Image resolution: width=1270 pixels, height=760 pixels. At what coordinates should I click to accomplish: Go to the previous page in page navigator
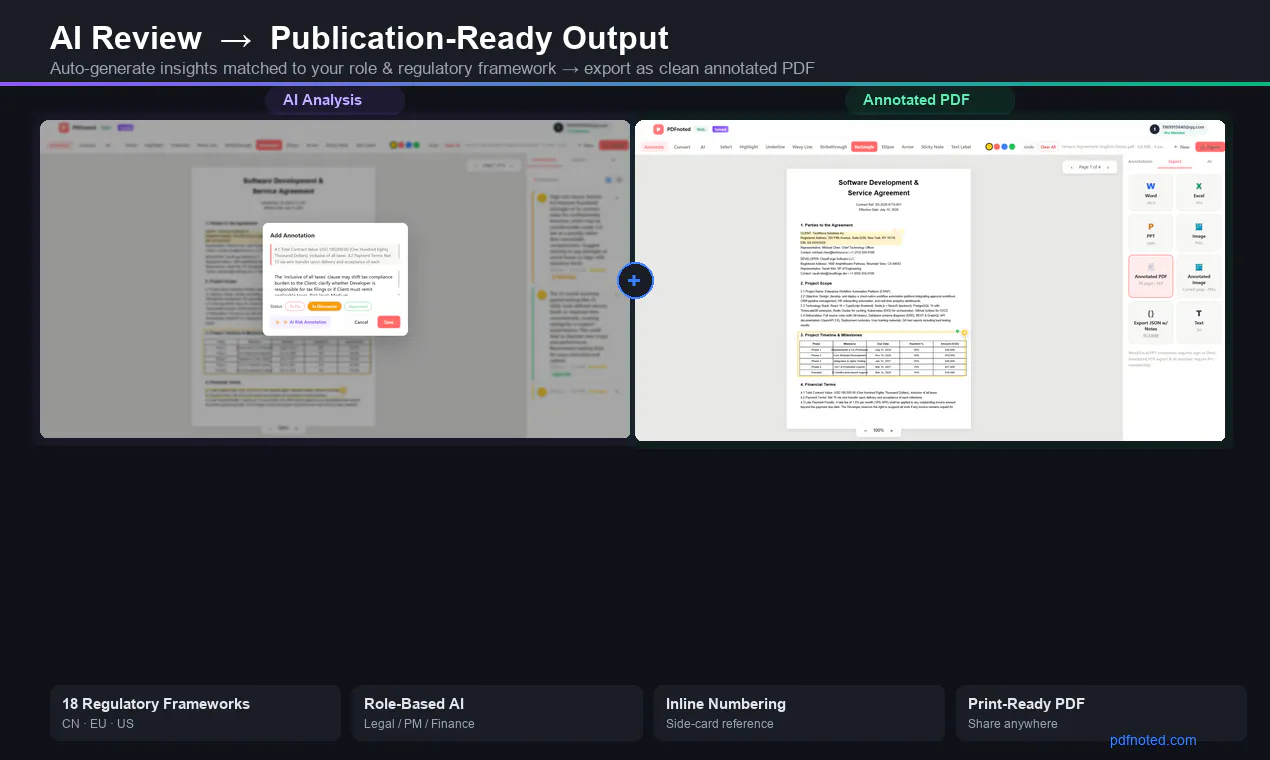tap(1072, 167)
